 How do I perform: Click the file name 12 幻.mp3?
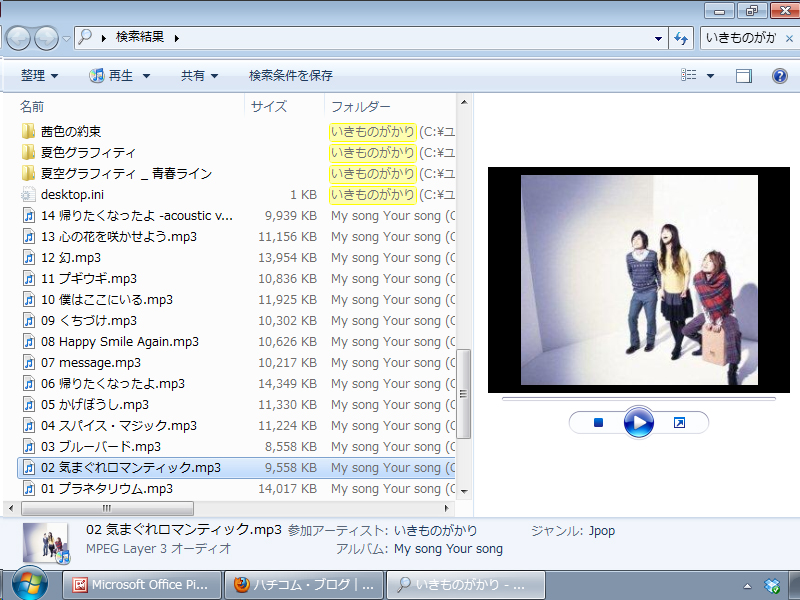71,258
